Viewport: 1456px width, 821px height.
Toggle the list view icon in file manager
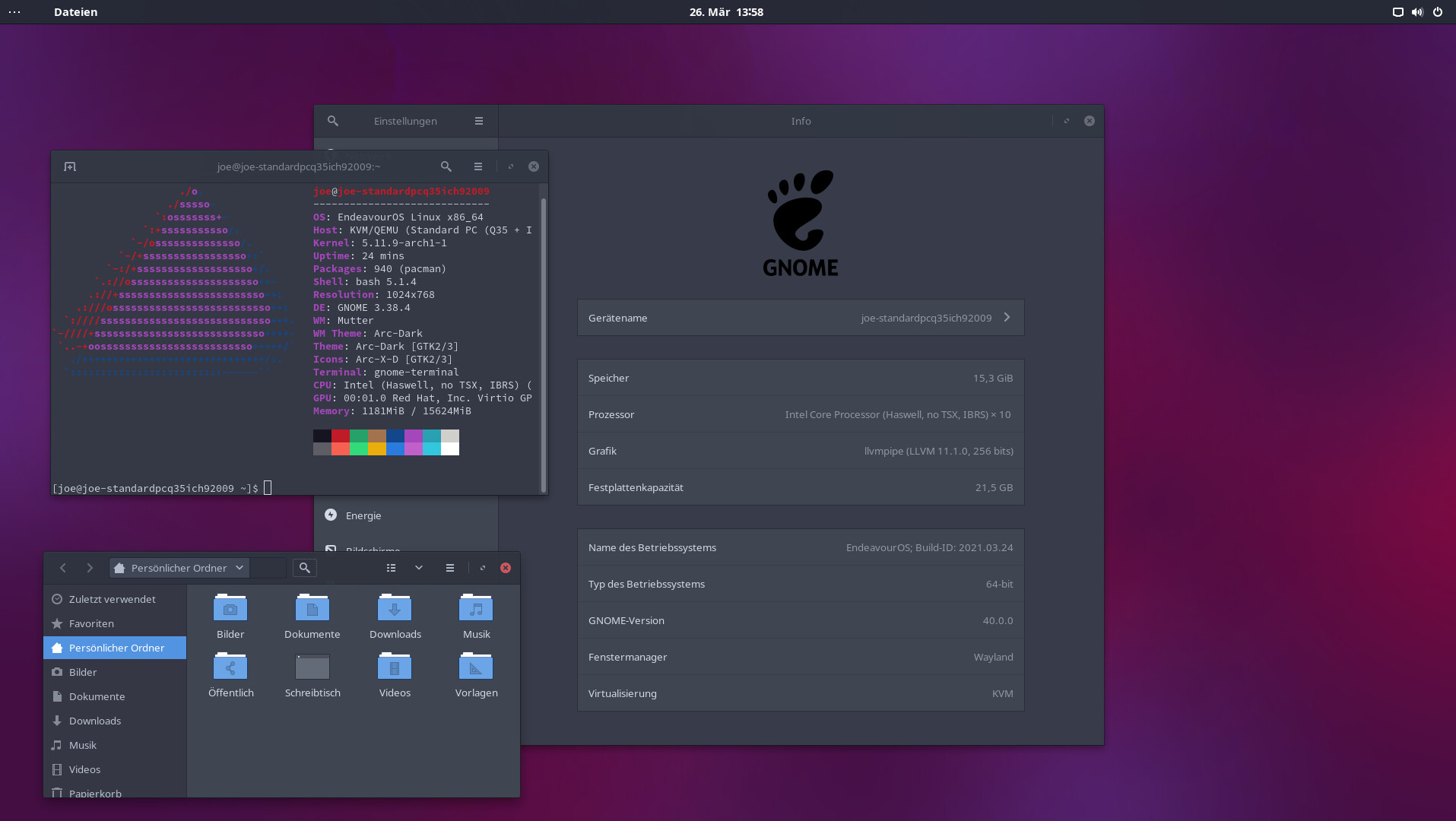pos(391,568)
